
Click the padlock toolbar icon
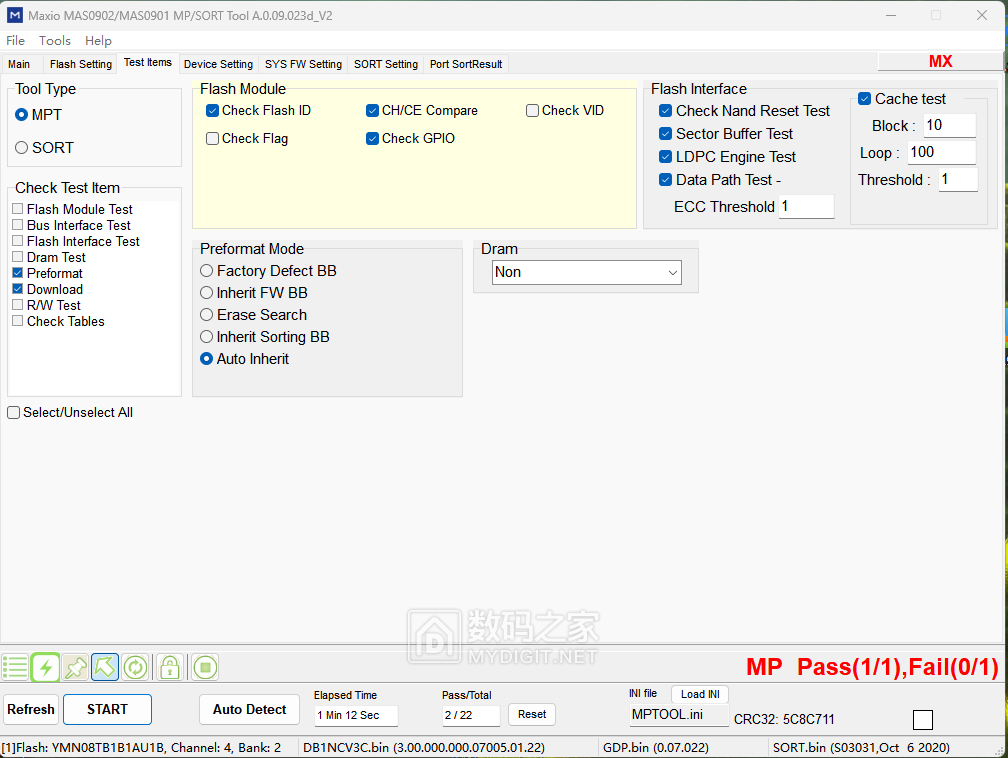click(170, 667)
